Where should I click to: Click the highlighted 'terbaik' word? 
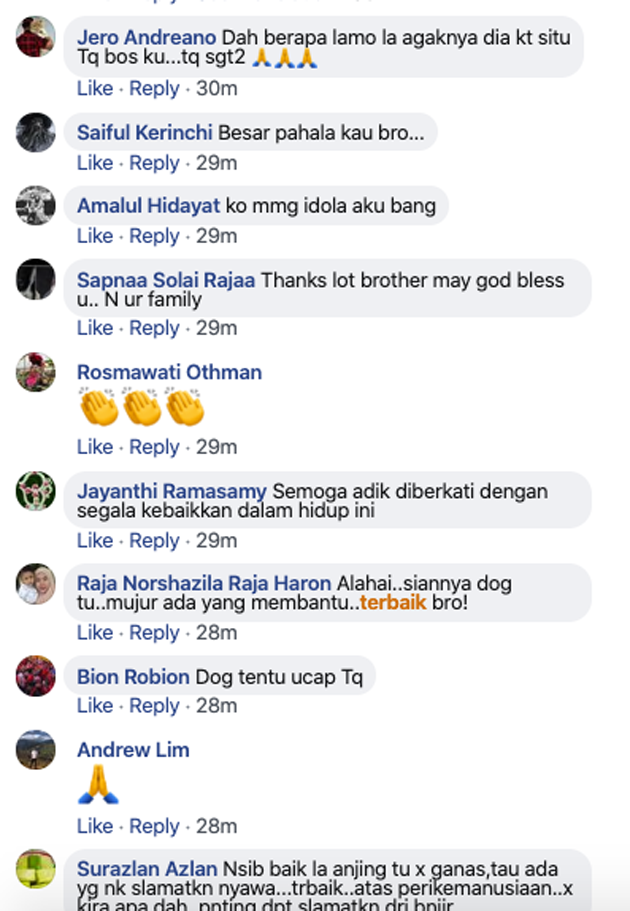[x=393, y=602]
